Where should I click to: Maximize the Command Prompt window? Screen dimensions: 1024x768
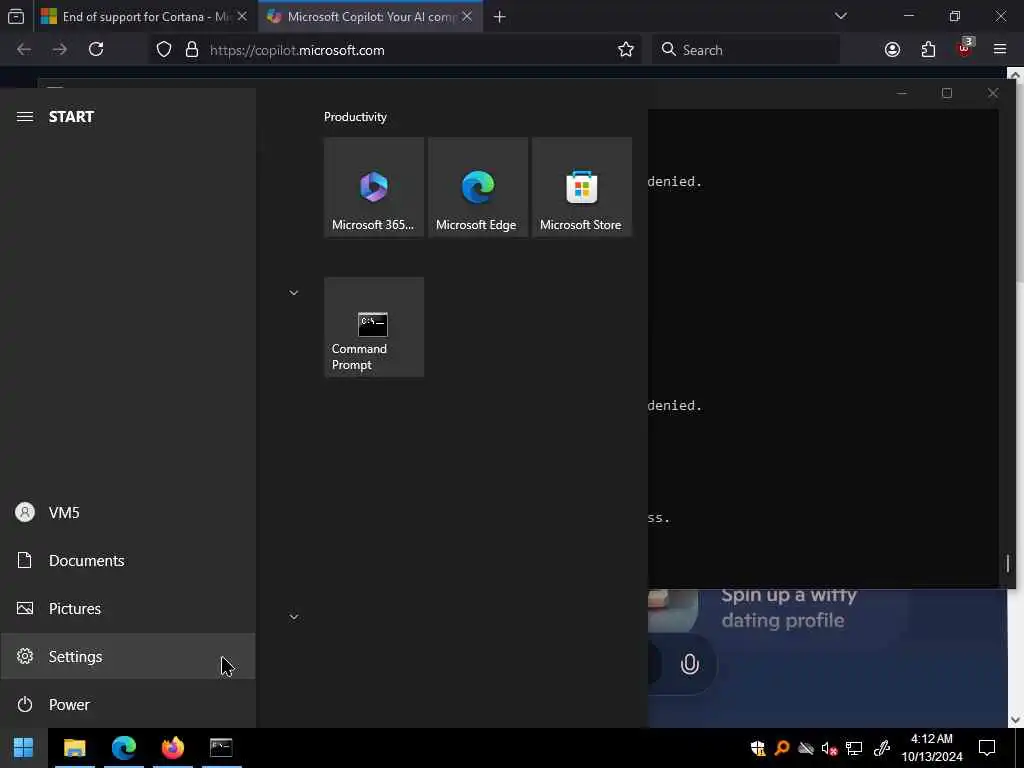(947, 94)
